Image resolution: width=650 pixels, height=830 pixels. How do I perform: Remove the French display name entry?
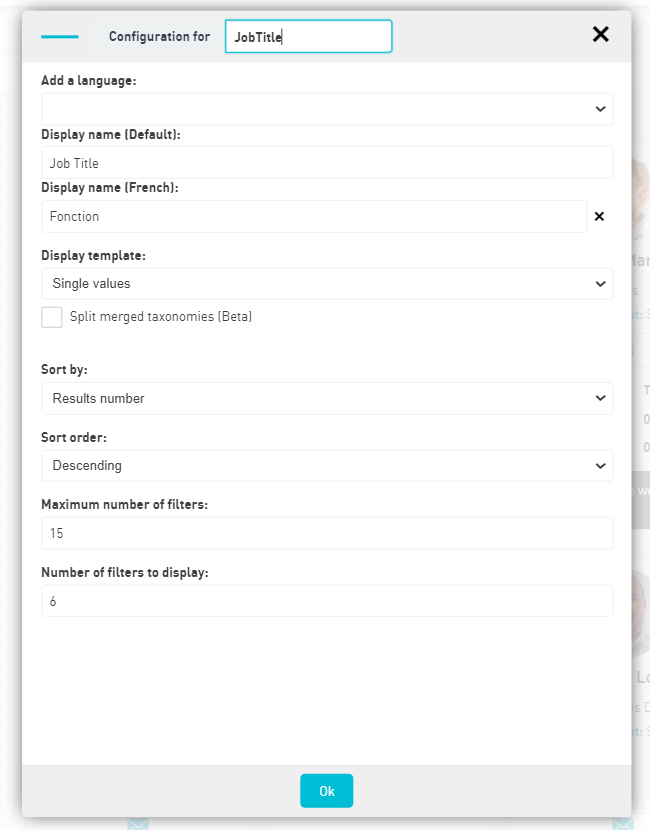click(x=599, y=216)
